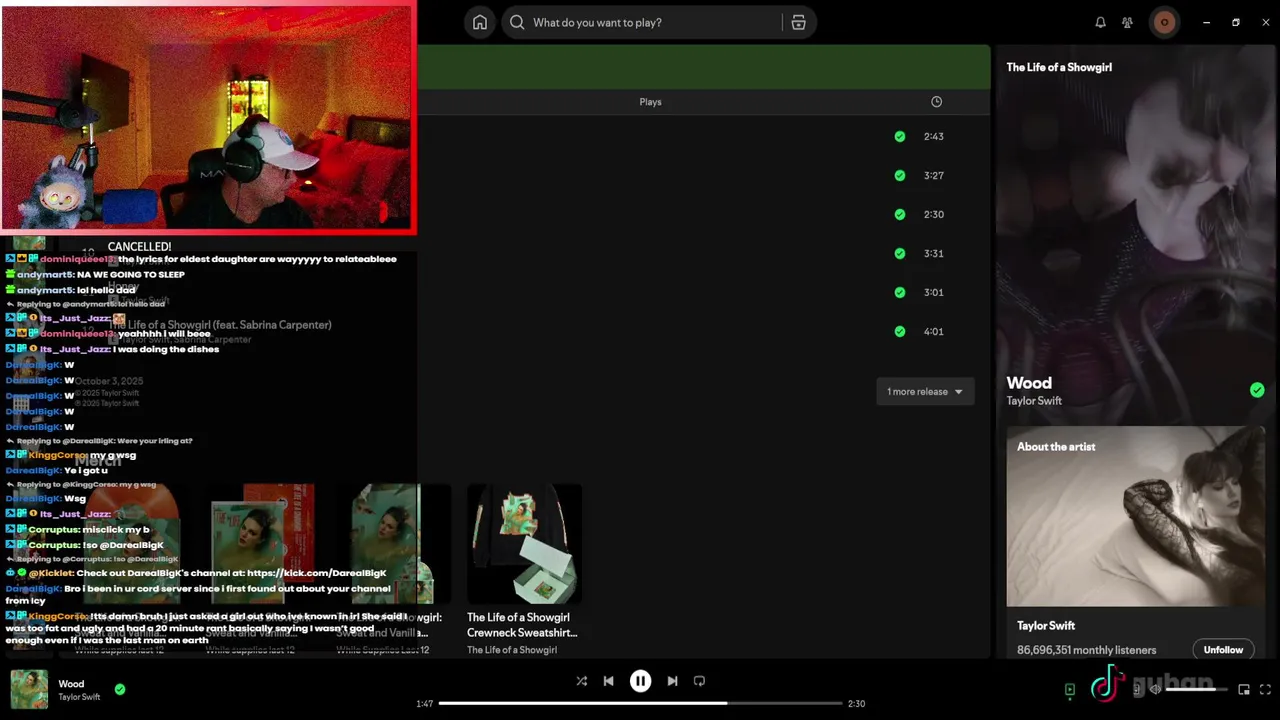The height and width of the screenshot is (720, 1280).
Task: Click the 1:47 elapsed time label
Action: tap(425, 704)
